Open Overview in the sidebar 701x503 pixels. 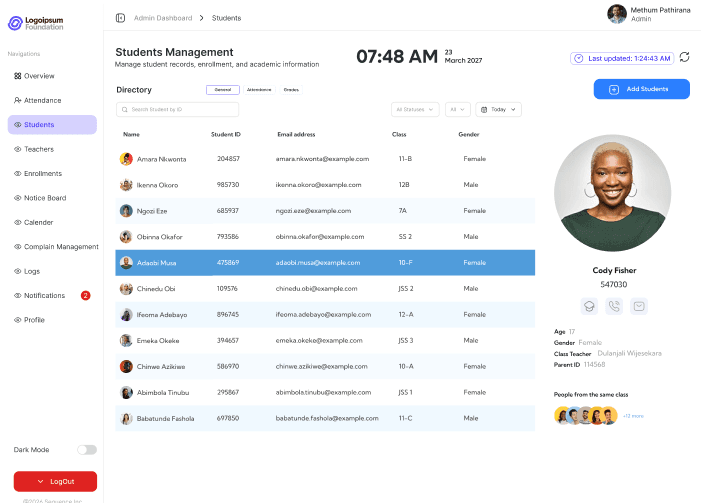(x=34, y=76)
